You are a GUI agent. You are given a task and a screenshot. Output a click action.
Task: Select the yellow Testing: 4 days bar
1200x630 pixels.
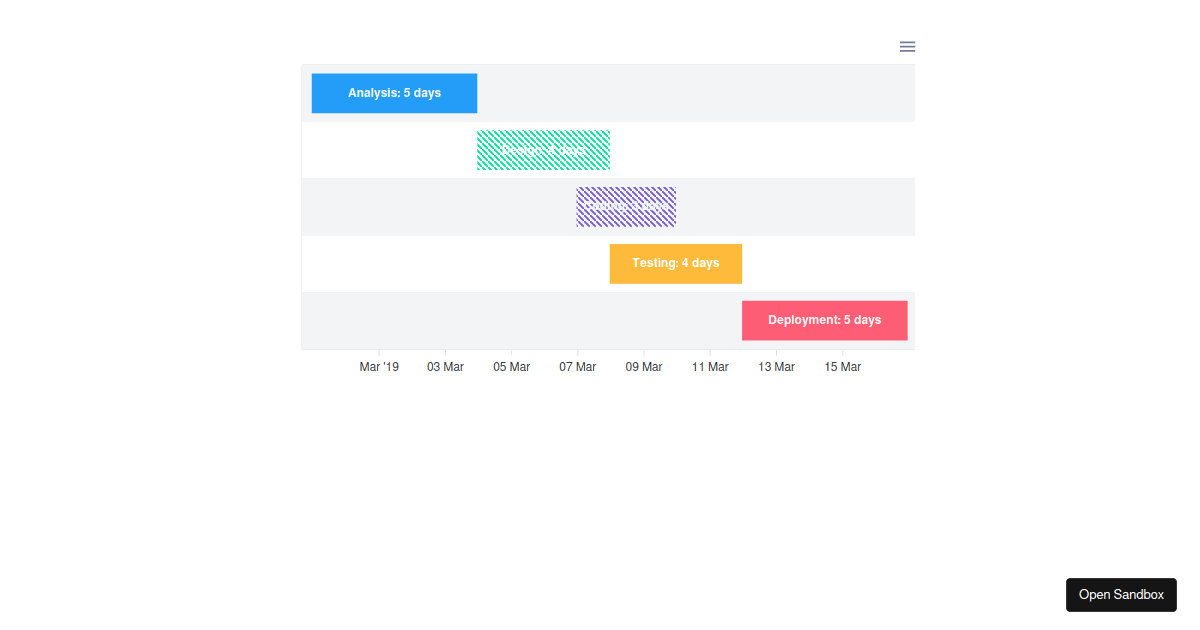point(675,263)
